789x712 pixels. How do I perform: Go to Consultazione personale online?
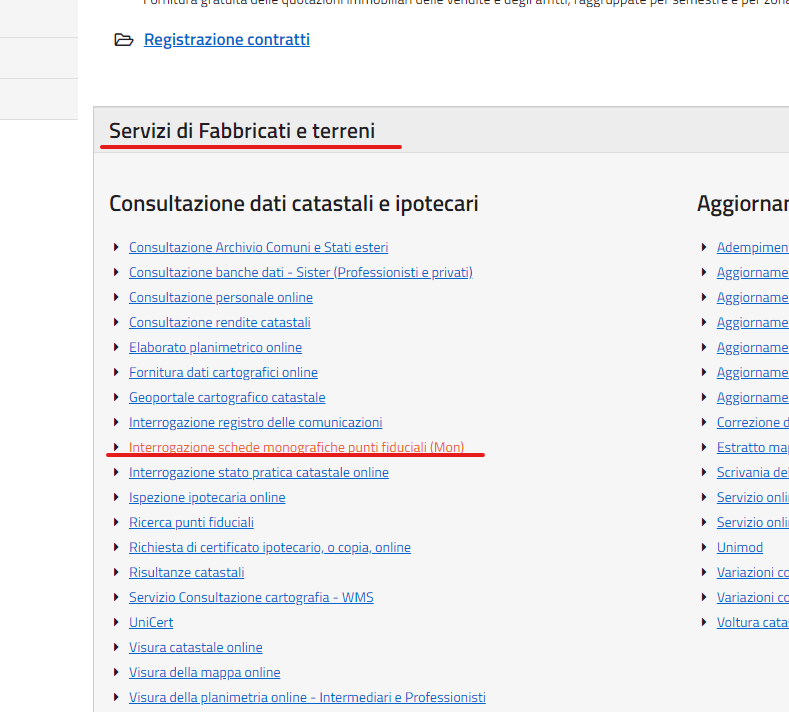220,297
